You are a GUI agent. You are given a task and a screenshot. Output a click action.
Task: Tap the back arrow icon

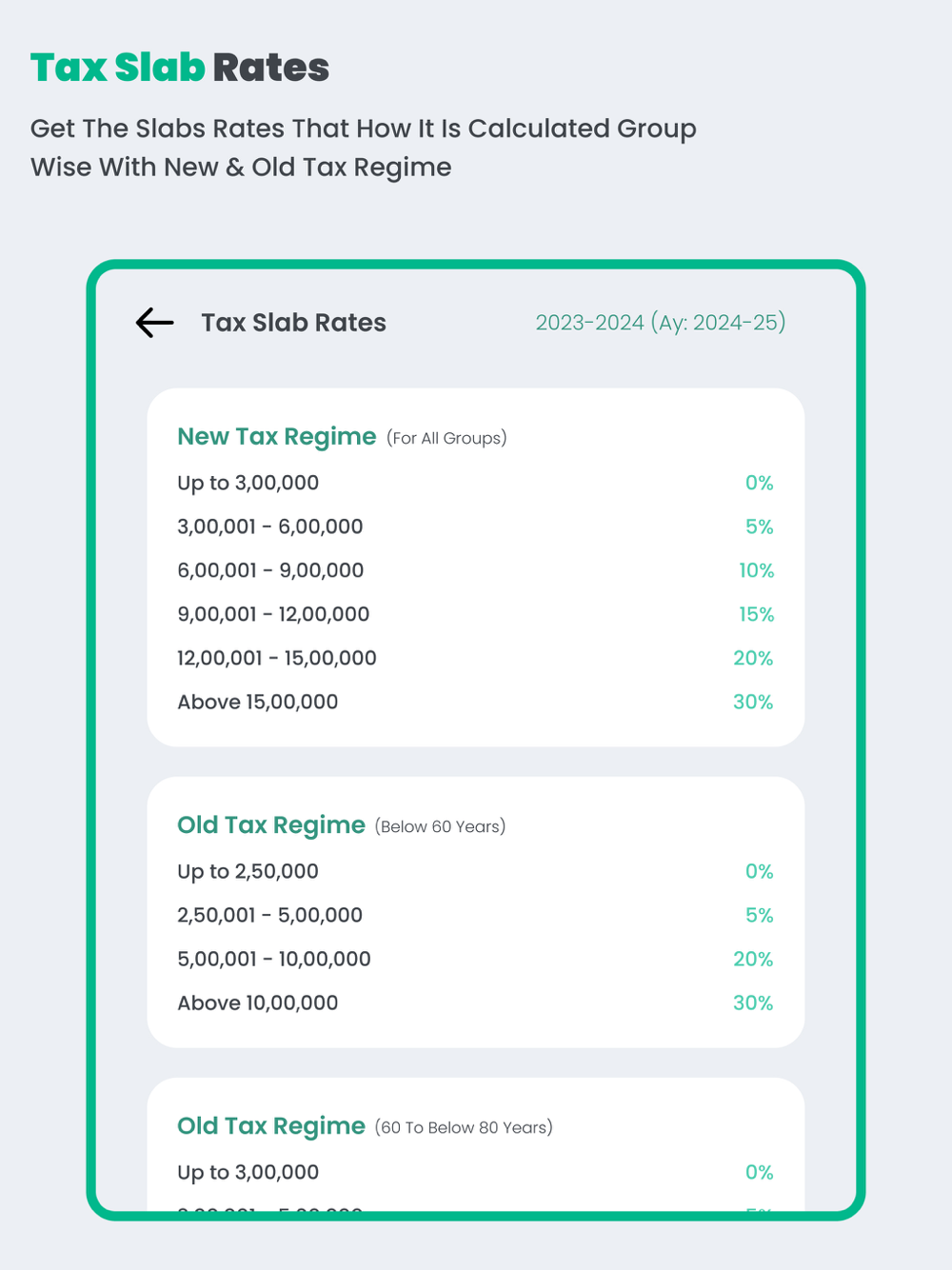(154, 323)
